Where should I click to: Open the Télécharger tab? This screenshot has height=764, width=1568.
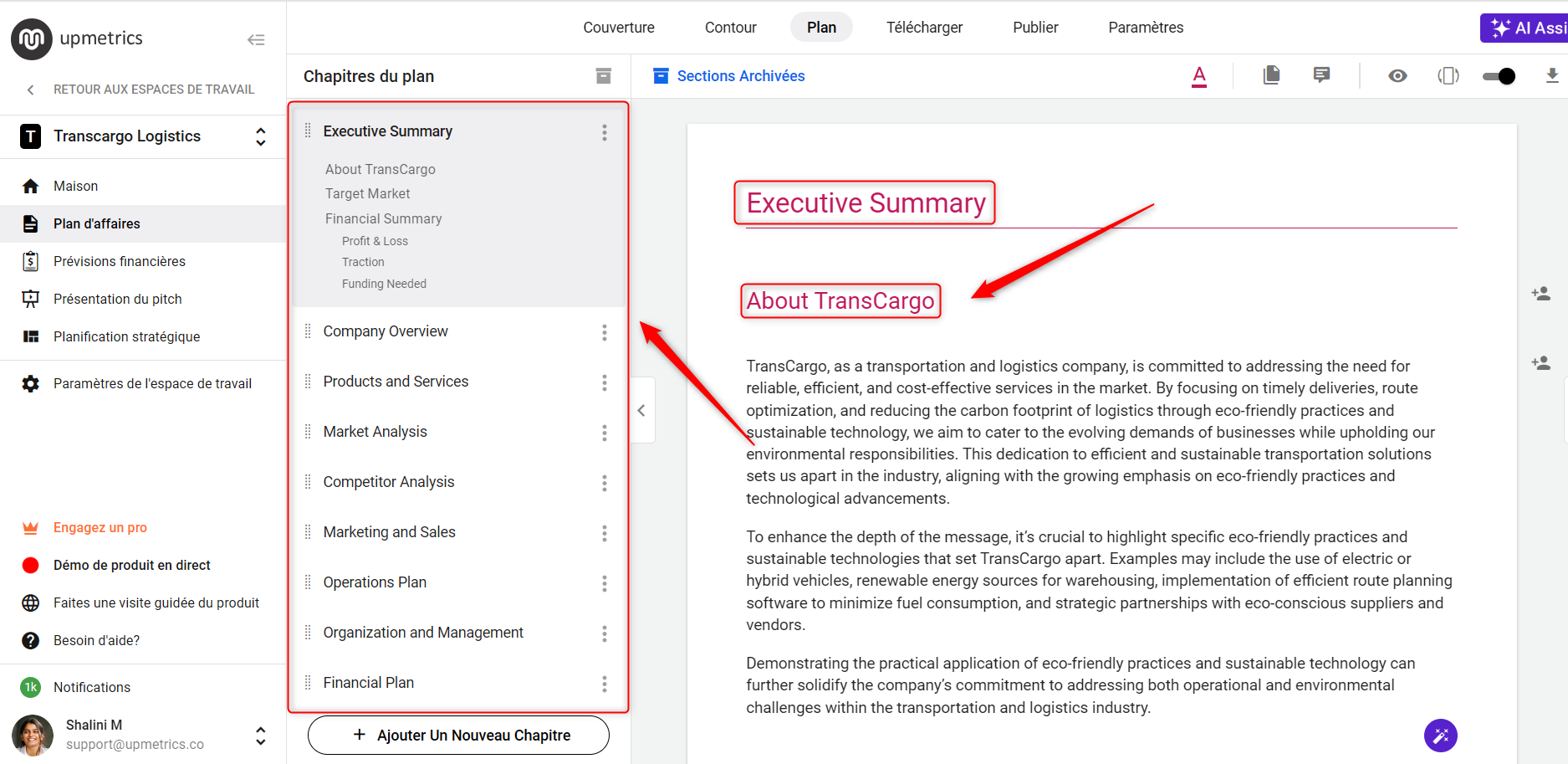[x=925, y=28]
